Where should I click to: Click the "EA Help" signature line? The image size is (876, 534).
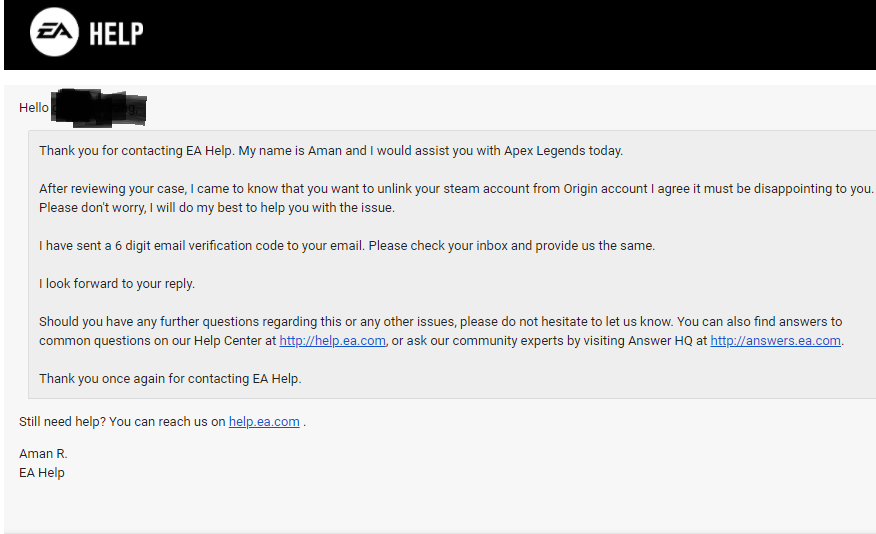click(42, 473)
